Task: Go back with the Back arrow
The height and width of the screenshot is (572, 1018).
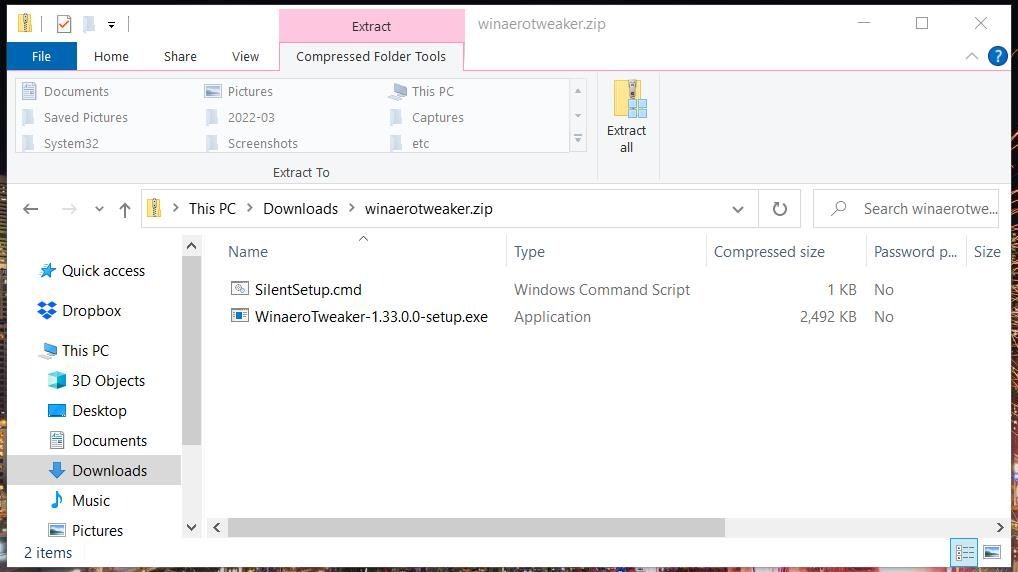Action: point(31,209)
